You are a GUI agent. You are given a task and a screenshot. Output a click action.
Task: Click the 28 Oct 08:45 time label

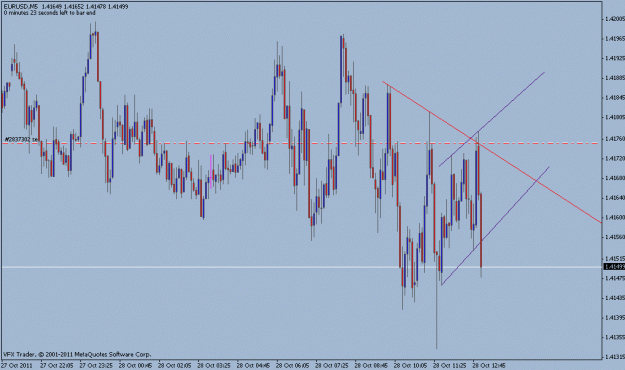pos(371,365)
